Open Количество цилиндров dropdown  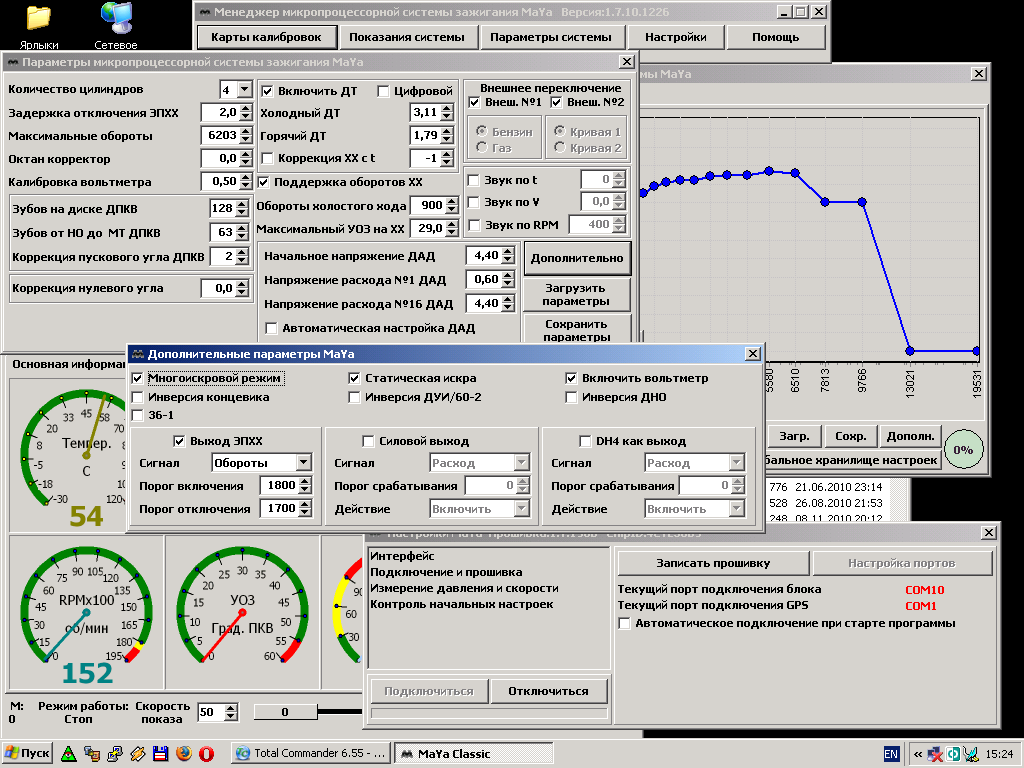[244, 89]
